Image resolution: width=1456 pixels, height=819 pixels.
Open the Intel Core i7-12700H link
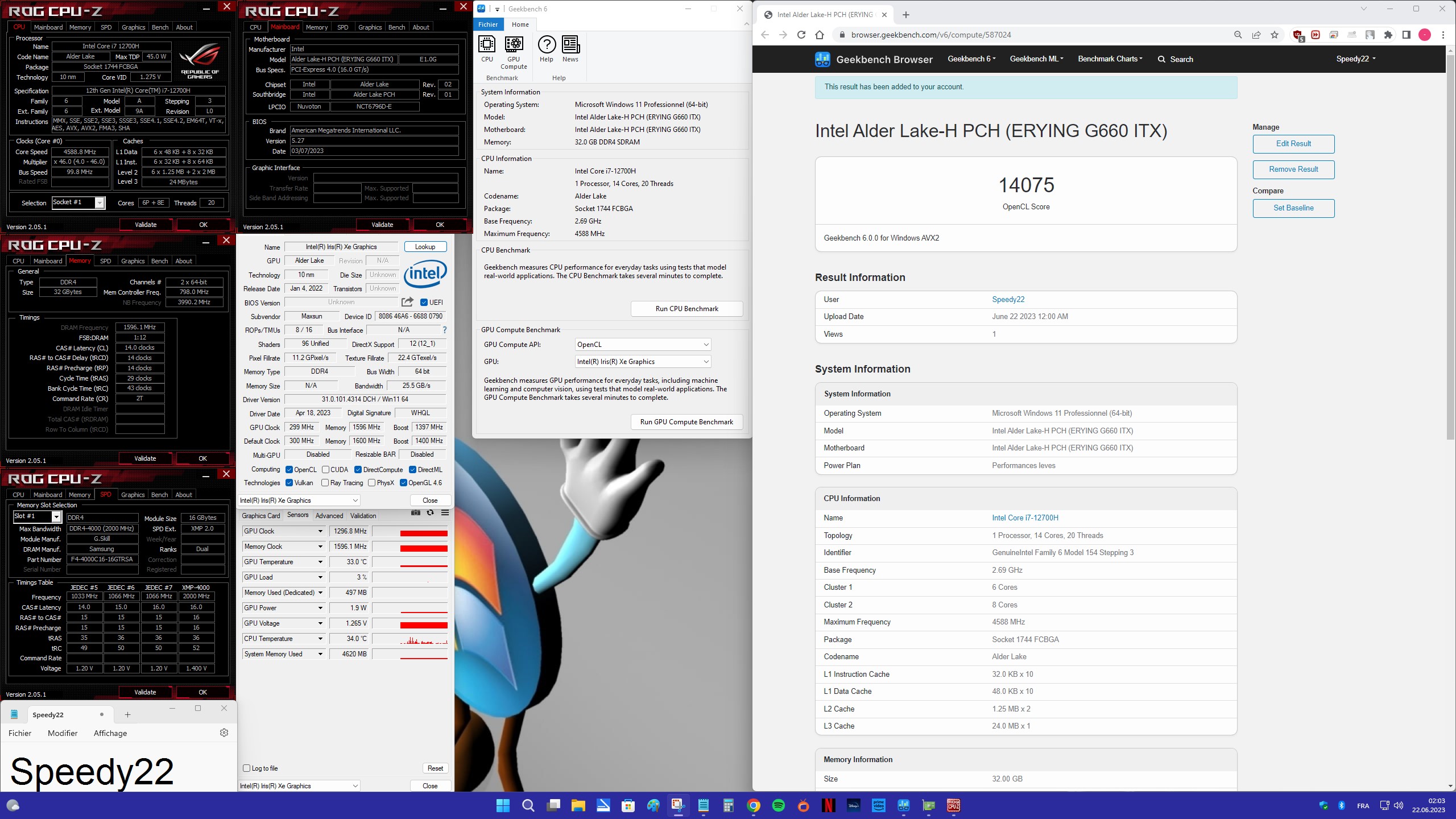click(1025, 518)
